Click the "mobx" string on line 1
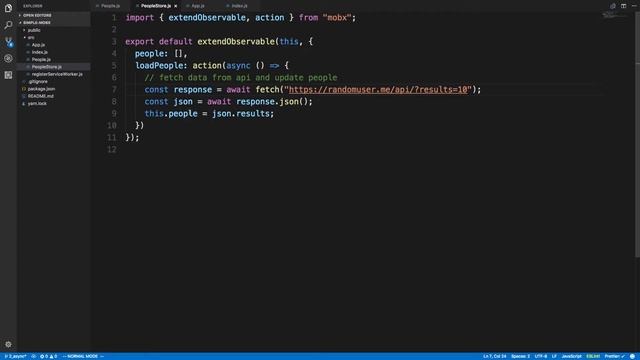The height and width of the screenshot is (360, 640). pyautogui.click(x=337, y=18)
